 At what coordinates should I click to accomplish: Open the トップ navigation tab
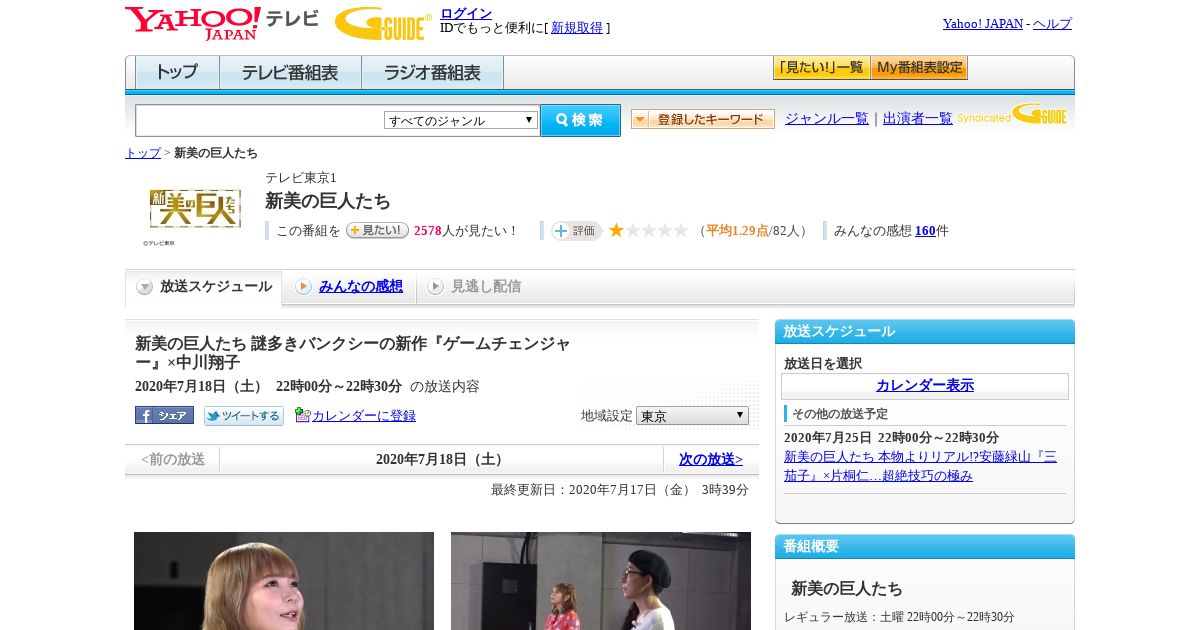tap(177, 72)
